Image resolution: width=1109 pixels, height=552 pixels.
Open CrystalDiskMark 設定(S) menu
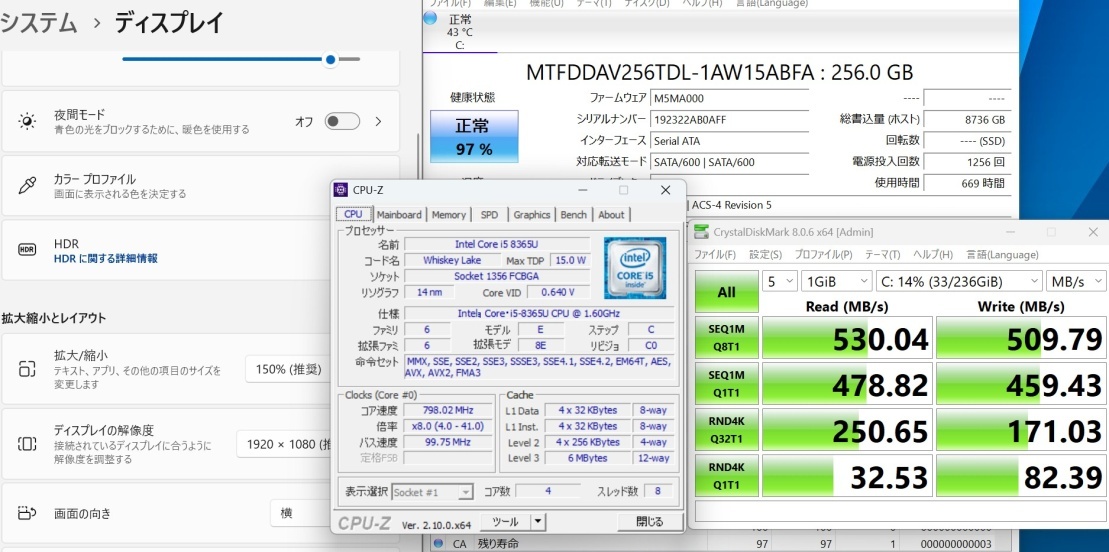pyautogui.click(x=765, y=255)
